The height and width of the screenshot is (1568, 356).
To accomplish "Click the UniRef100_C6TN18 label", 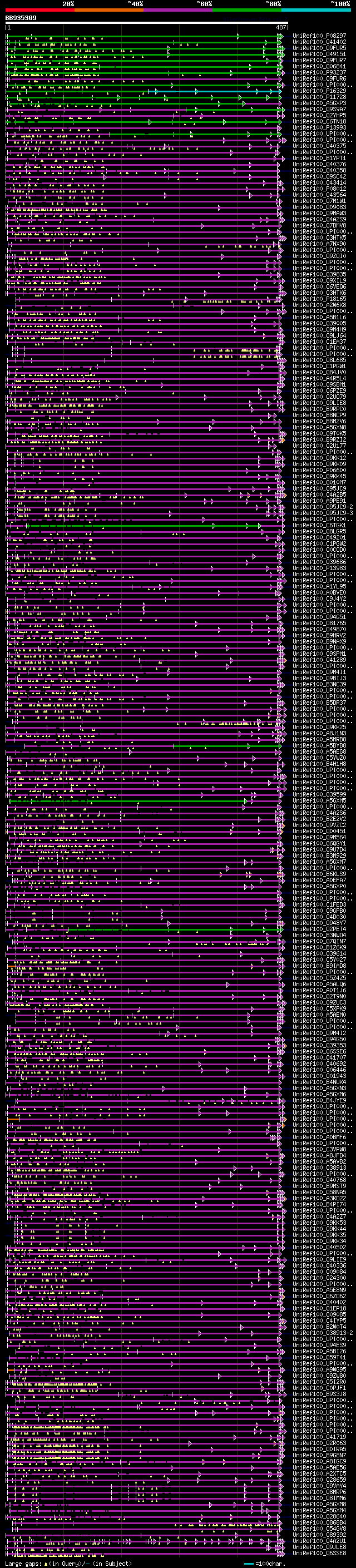I will pos(319,122).
